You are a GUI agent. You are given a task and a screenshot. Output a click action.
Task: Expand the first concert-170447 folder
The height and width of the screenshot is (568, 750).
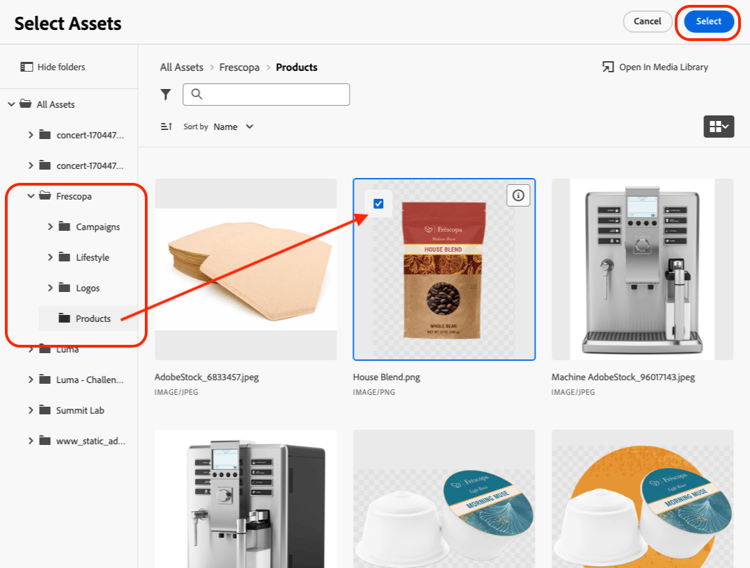coord(31,135)
